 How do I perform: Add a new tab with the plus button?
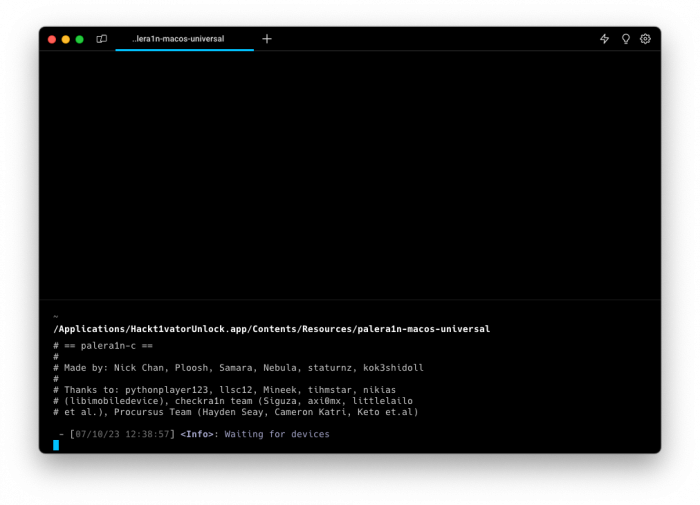coord(267,39)
